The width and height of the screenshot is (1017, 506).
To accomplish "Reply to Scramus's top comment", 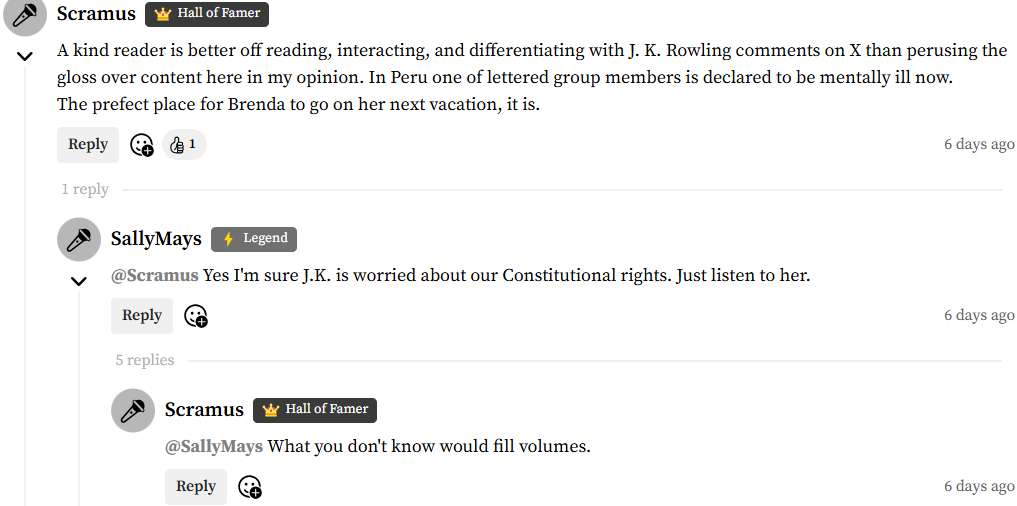I will click(x=88, y=145).
